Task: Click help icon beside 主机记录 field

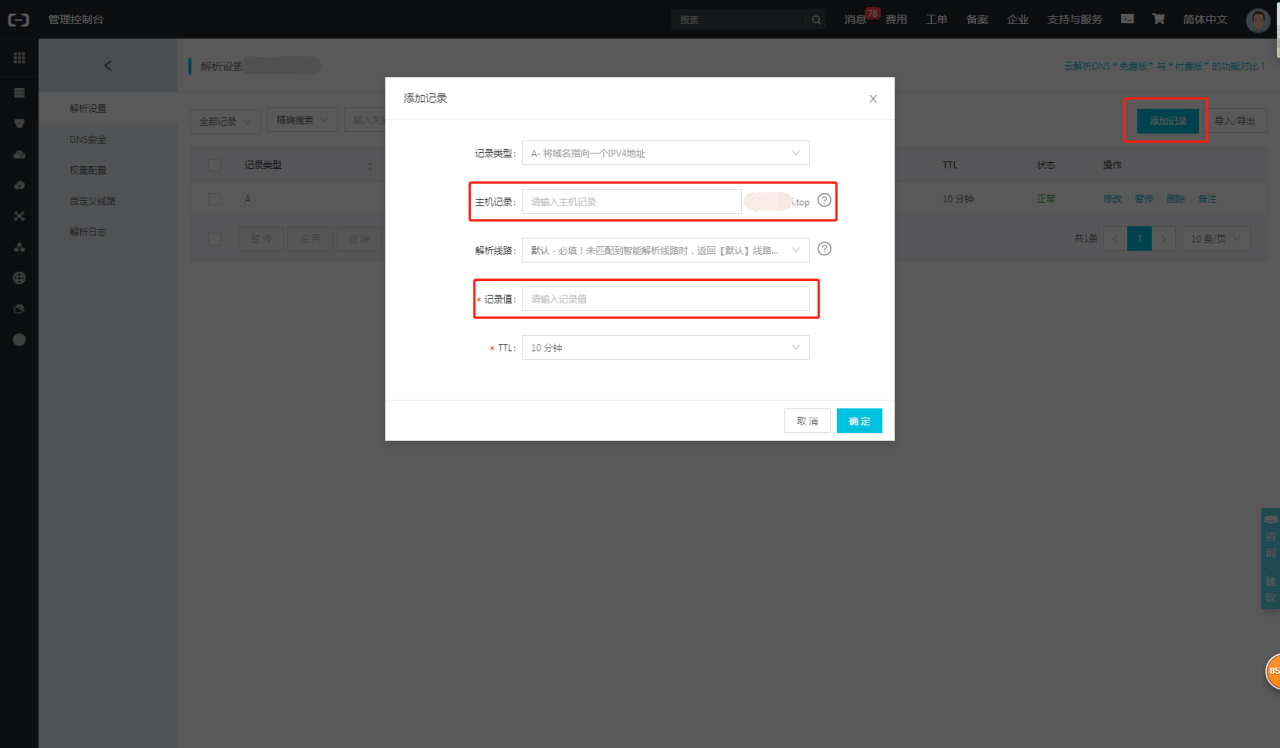Action: (824, 200)
